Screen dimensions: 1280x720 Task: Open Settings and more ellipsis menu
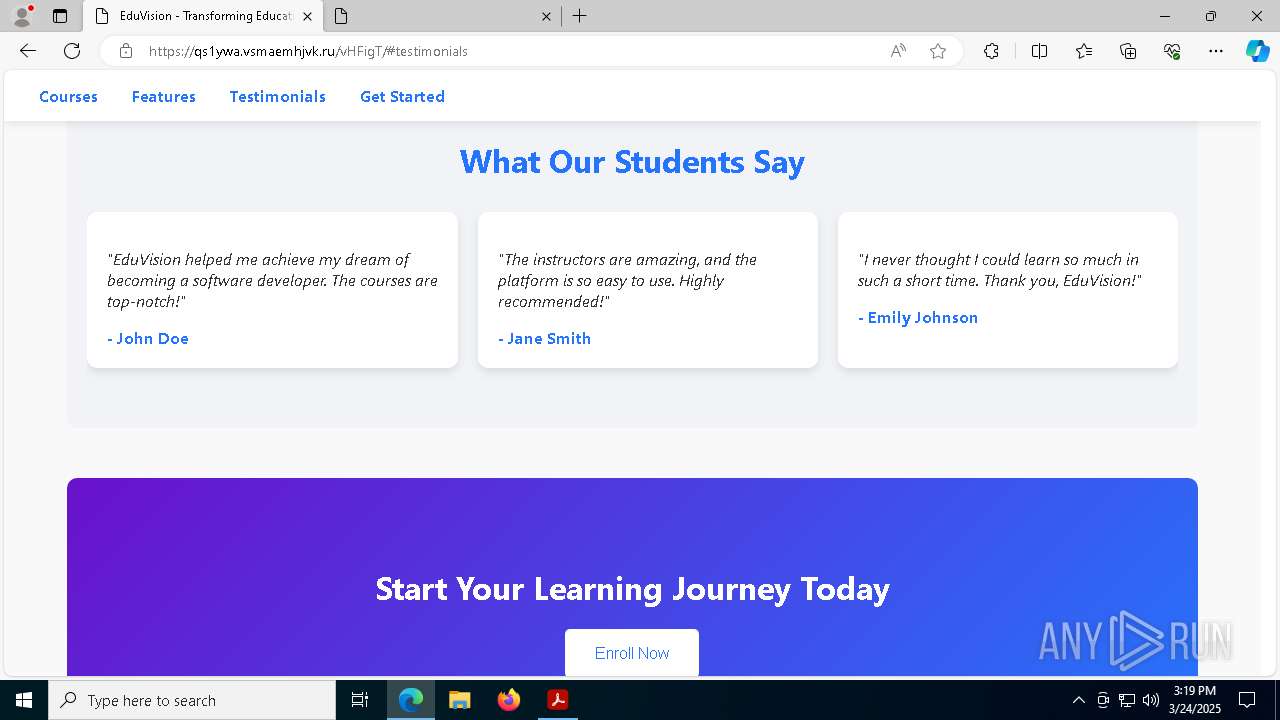pyautogui.click(x=1216, y=51)
